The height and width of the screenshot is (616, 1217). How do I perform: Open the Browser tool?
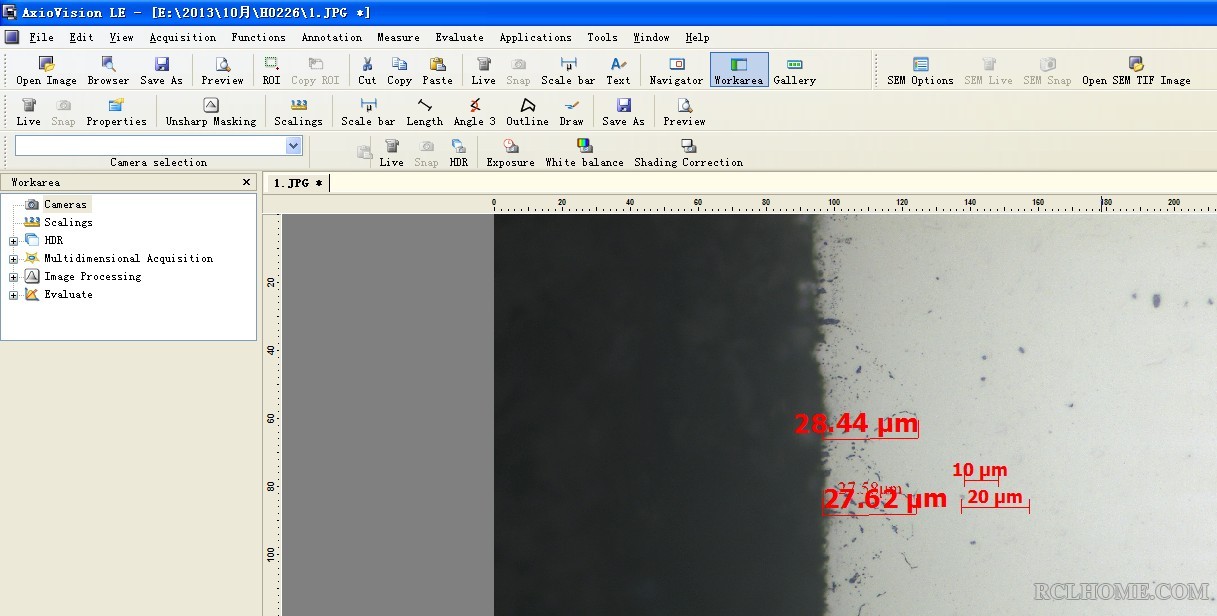108,70
